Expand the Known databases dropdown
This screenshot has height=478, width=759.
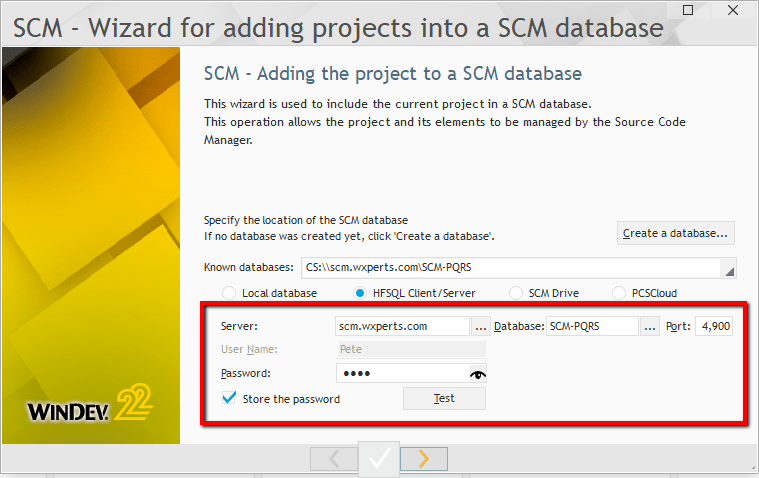point(729,268)
